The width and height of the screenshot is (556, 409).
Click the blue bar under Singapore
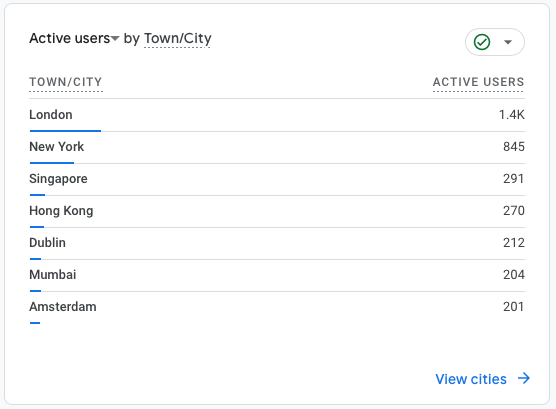pos(37,195)
